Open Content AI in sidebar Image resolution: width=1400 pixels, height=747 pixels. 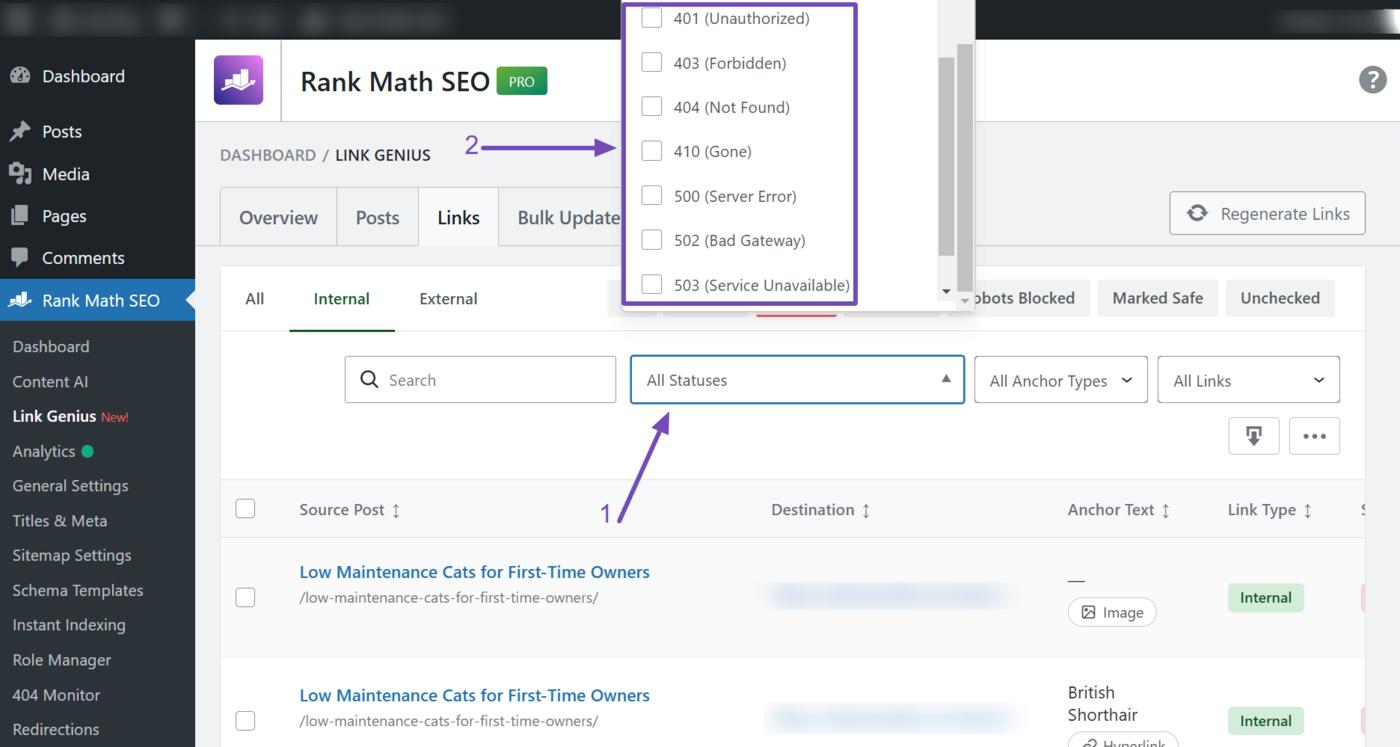[x=50, y=381]
